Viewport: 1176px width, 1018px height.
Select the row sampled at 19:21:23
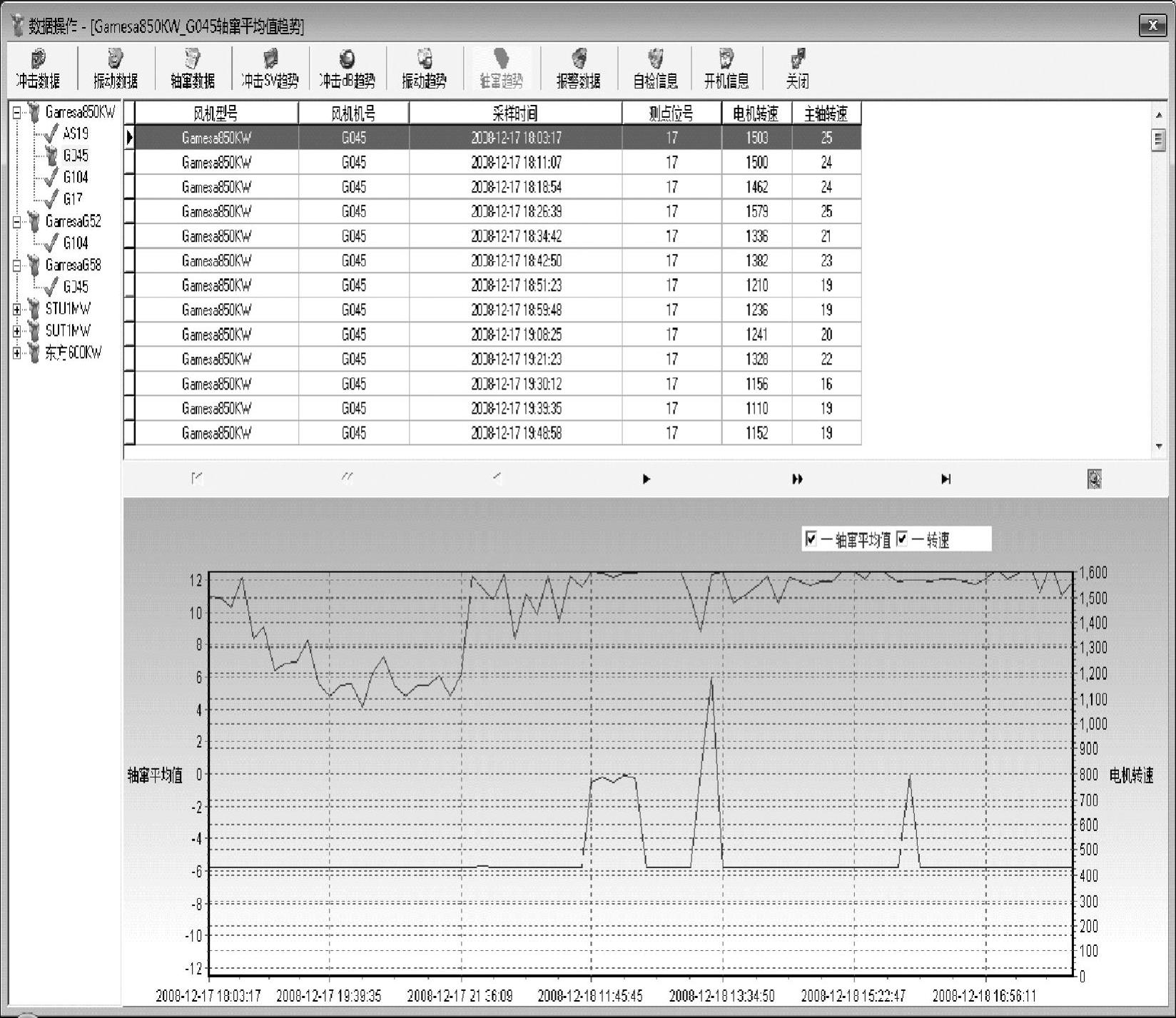(x=498, y=360)
